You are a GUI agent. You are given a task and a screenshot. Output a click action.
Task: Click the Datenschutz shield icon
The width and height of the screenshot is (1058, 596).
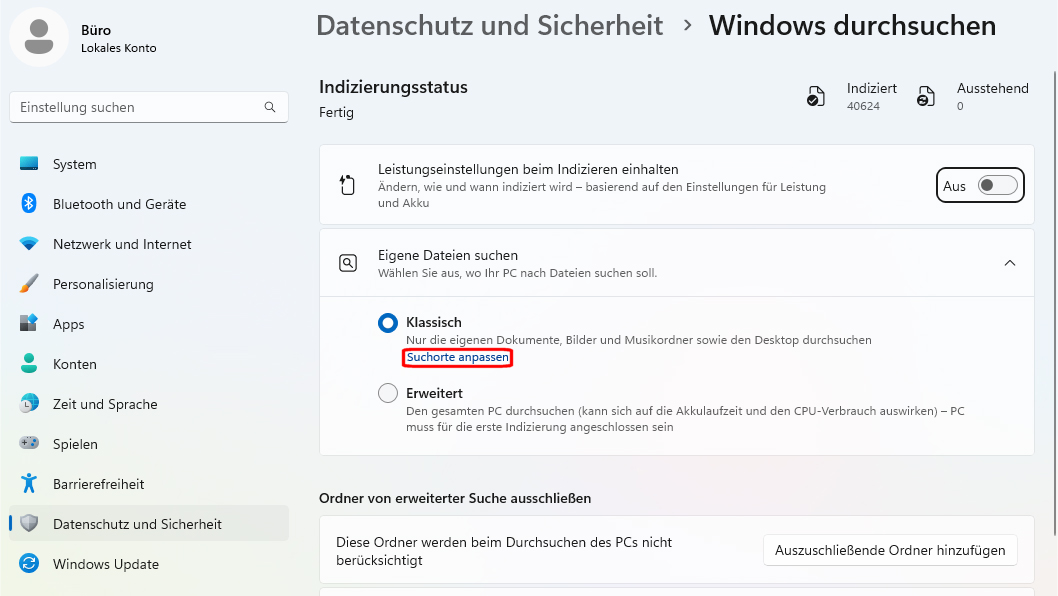click(x=29, y=523)
